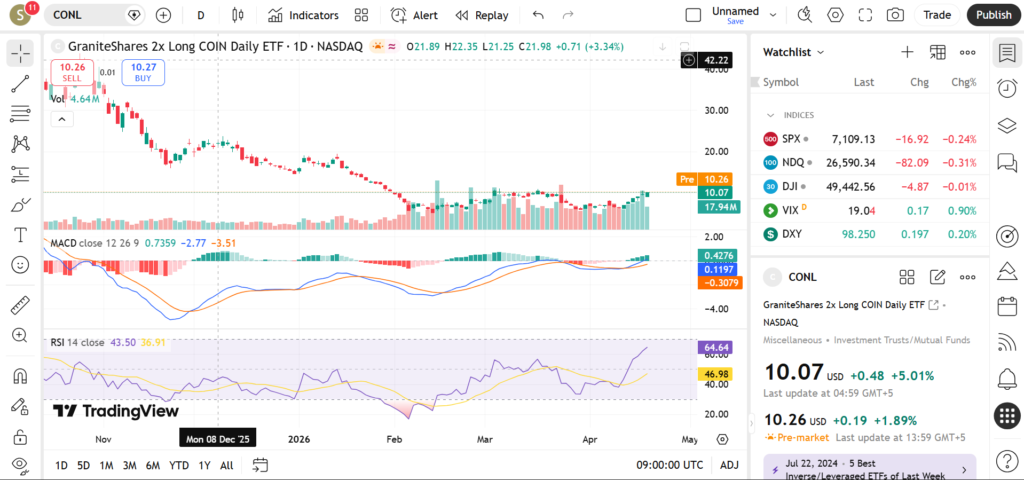Open the Watchlist dropdown
Image resolution: width=1024 pixels, height=480 pixels.
tap(793, 52)
